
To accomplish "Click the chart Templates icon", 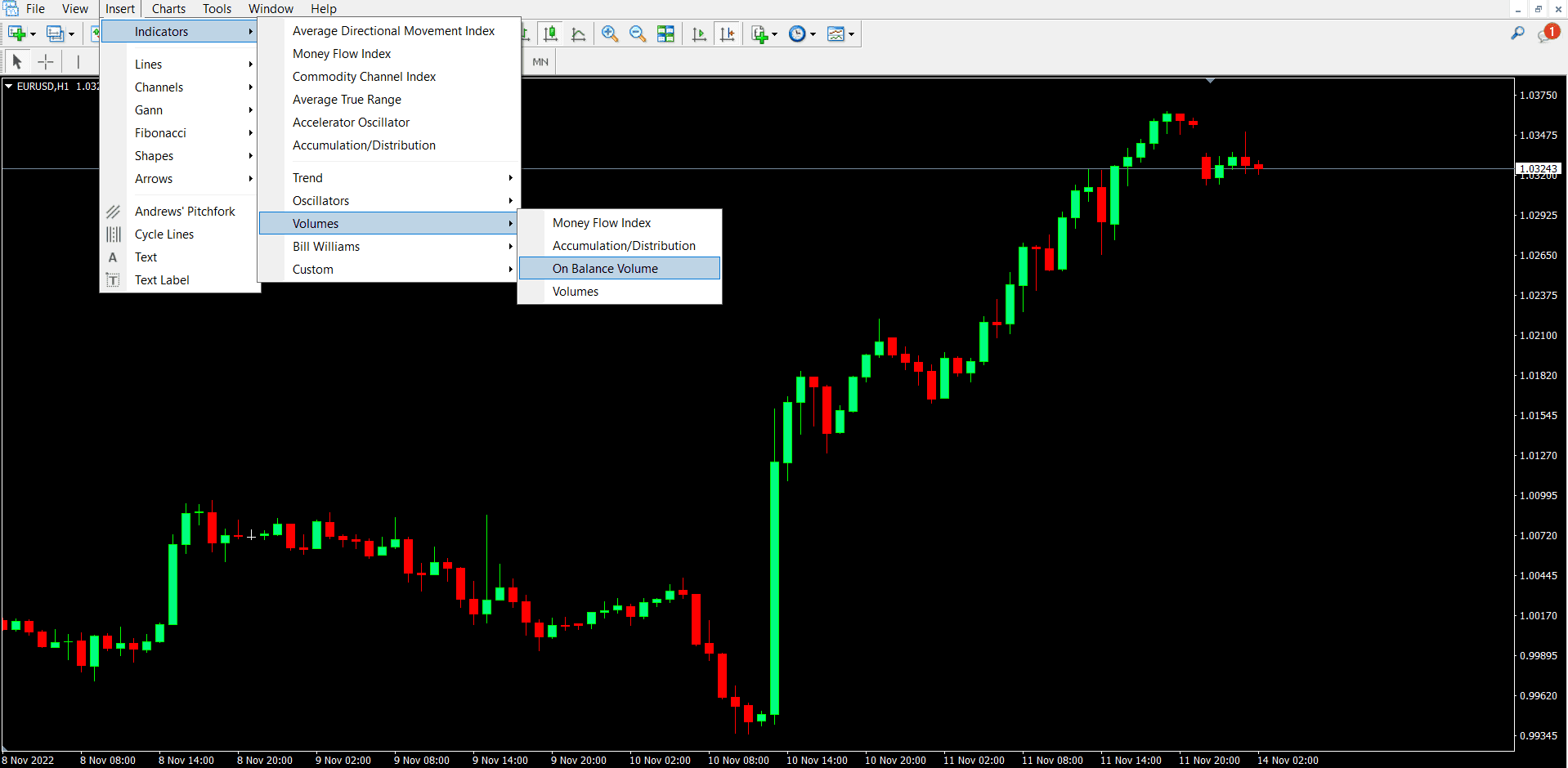I will (836, 33).
